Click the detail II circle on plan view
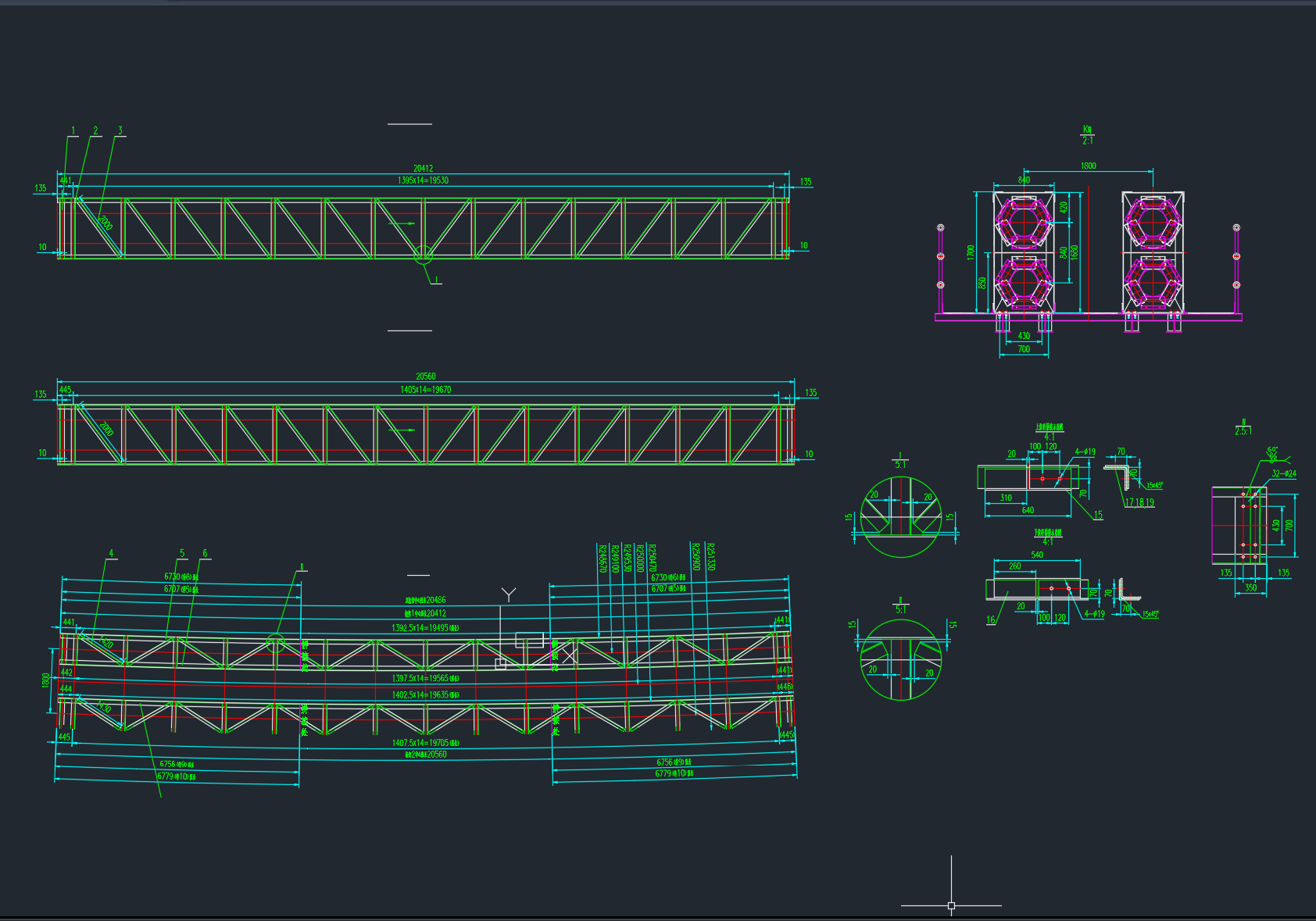 (x=275, y=643)
